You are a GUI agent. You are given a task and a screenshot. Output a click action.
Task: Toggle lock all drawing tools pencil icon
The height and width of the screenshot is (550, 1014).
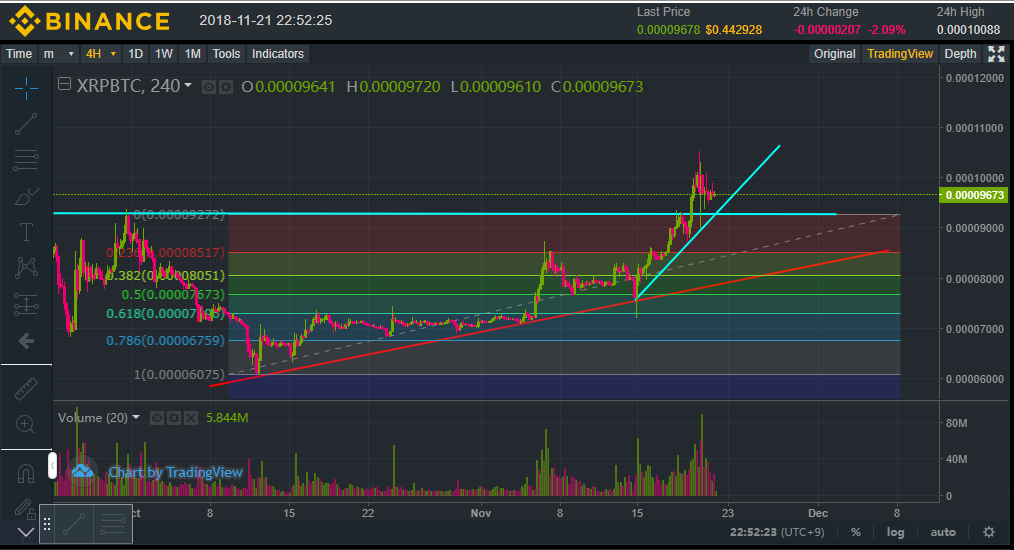pos(24,508)
